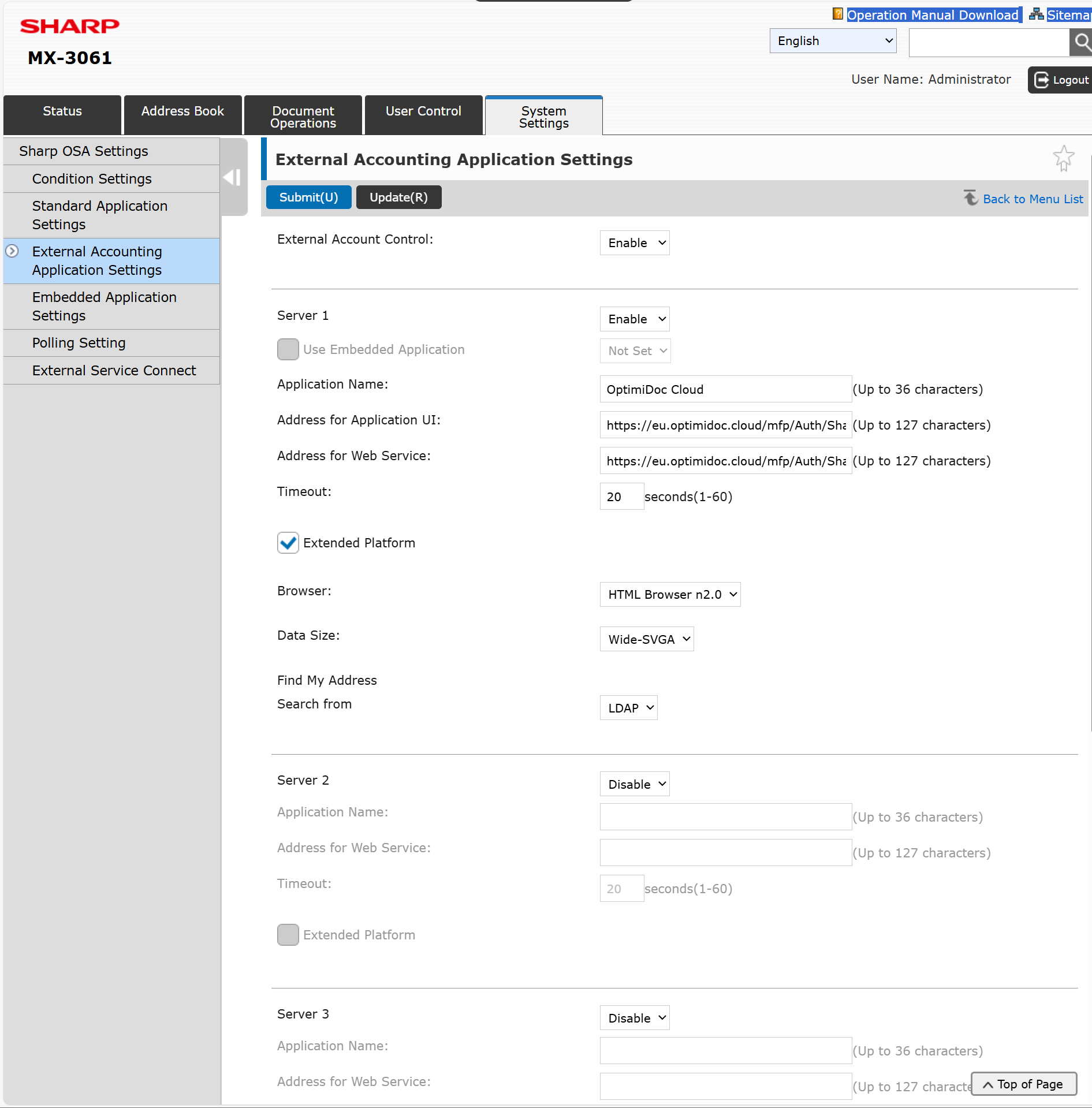Collapse the left sidebar panel arrow
This screenshot has height=1108, width=1092.
(233, 177)
